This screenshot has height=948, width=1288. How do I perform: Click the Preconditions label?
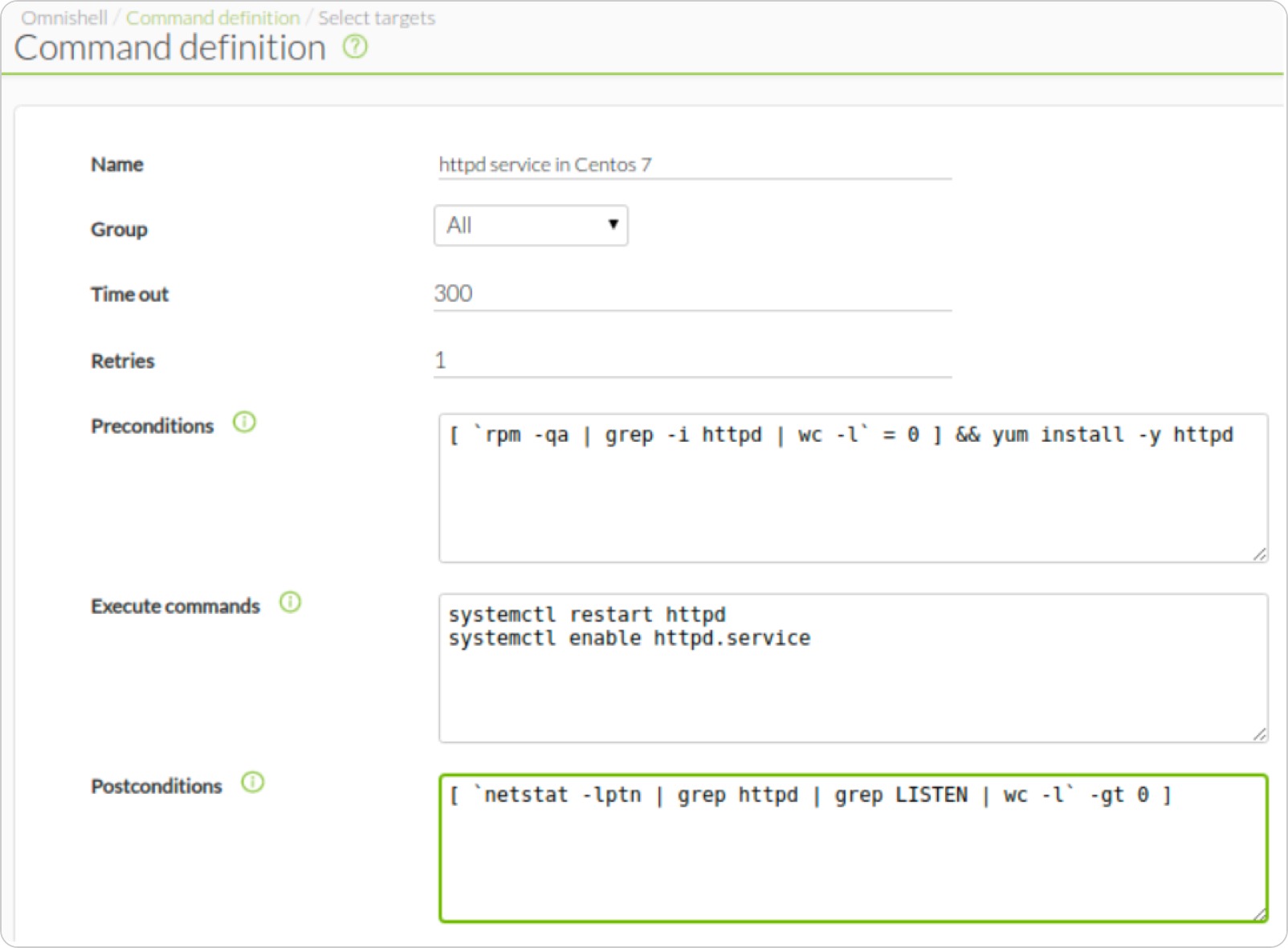point(152,427)
